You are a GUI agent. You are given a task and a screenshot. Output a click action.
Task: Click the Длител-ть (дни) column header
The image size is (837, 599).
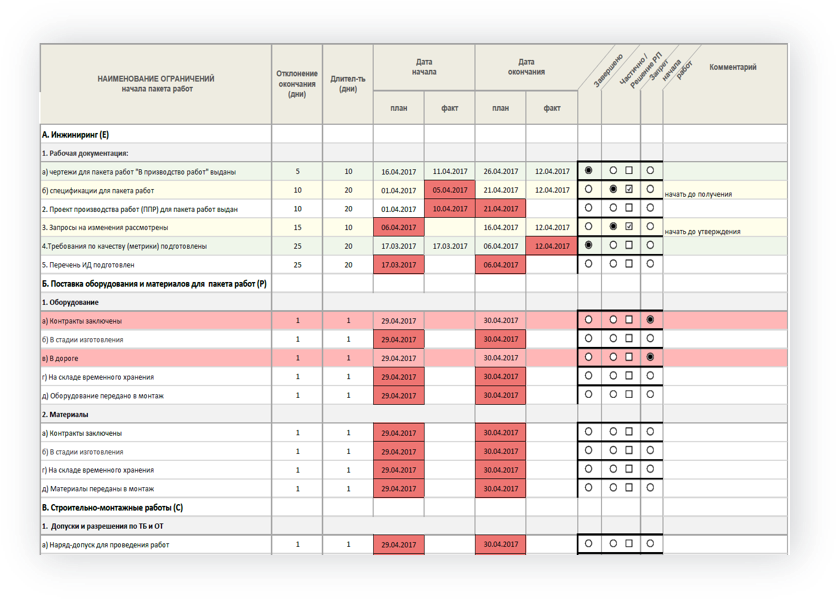coord(348,84)
